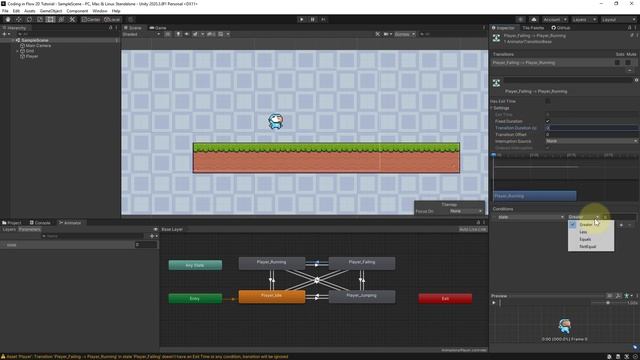Open the Component menu

point(77,11)
